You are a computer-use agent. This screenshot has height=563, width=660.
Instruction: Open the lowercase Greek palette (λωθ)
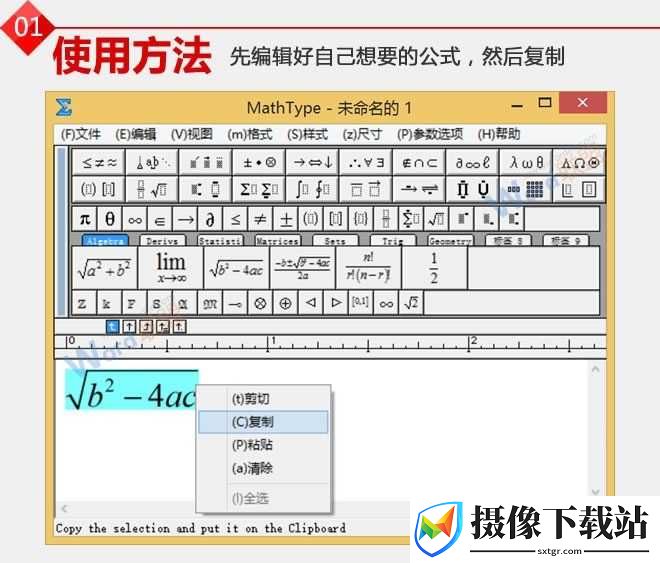[526, 162]
